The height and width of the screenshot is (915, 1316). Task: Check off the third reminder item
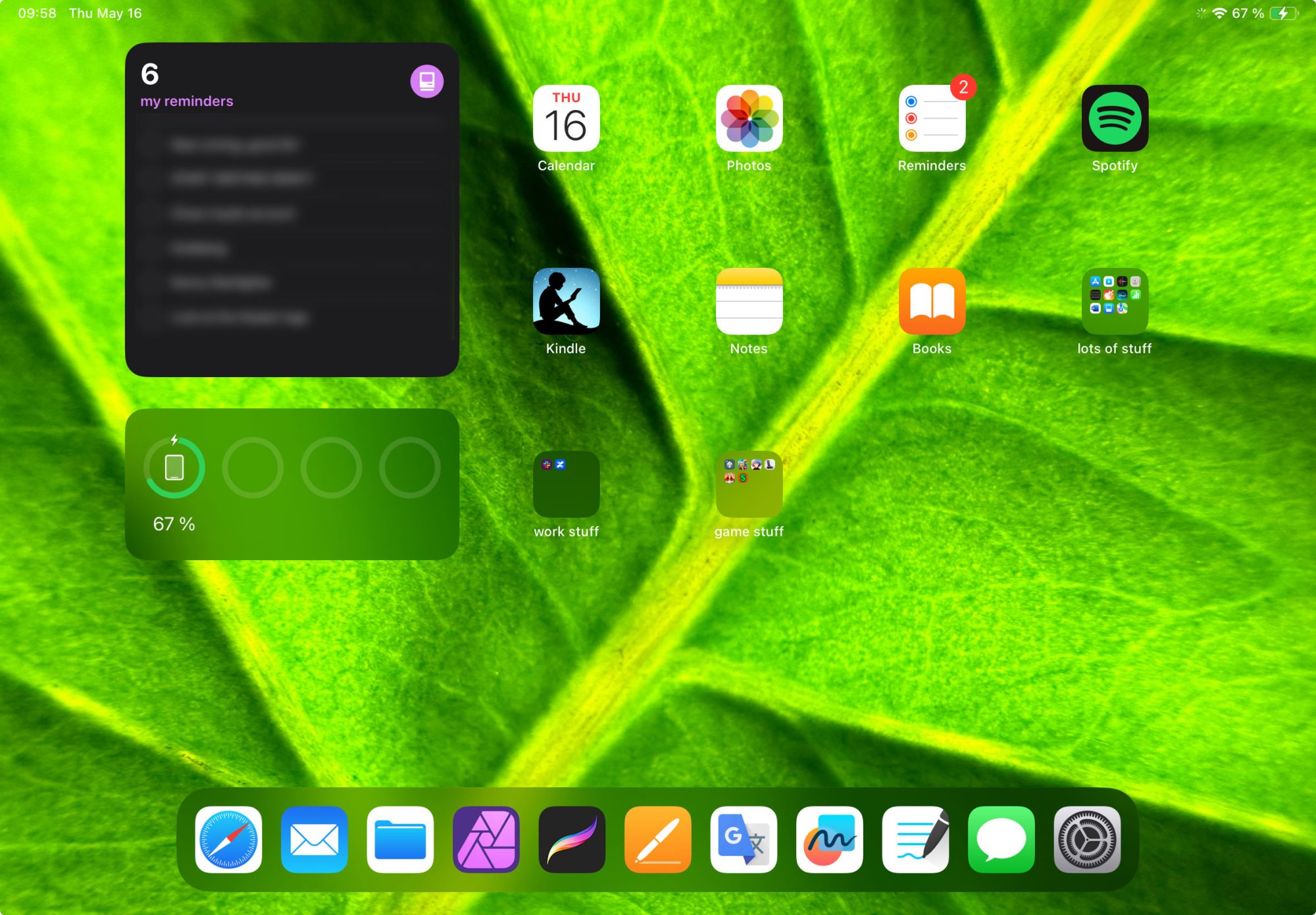(151, 214)
